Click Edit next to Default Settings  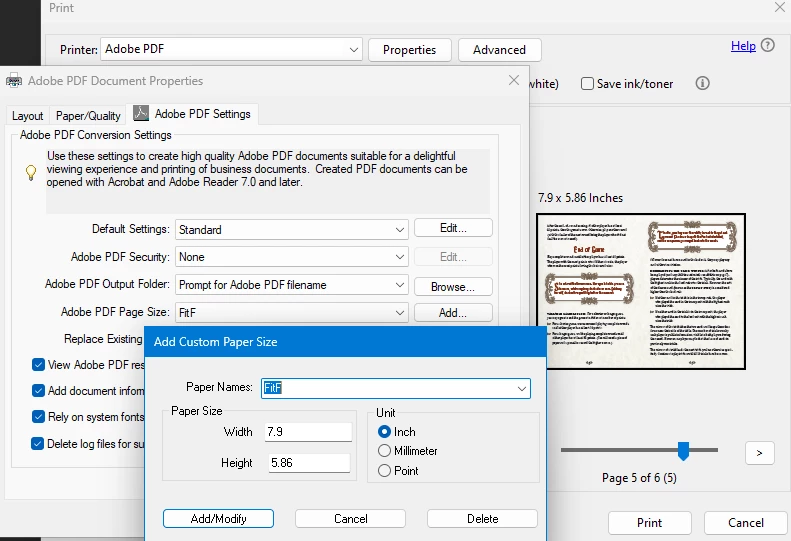[453, 228]
